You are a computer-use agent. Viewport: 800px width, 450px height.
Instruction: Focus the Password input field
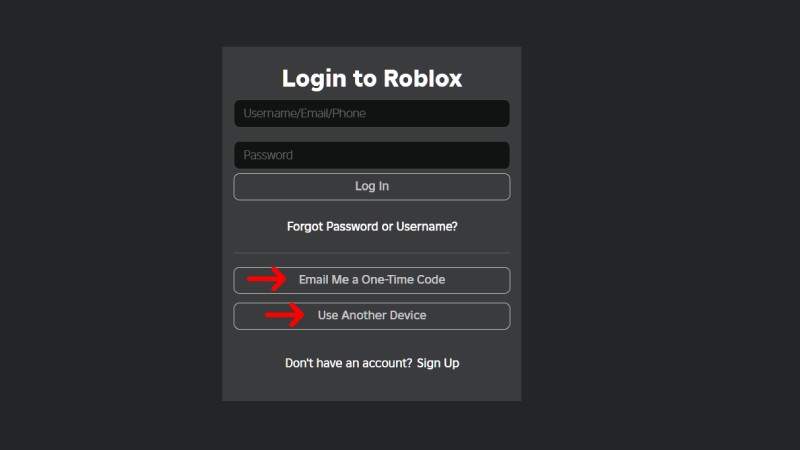[x=372, y=155]
